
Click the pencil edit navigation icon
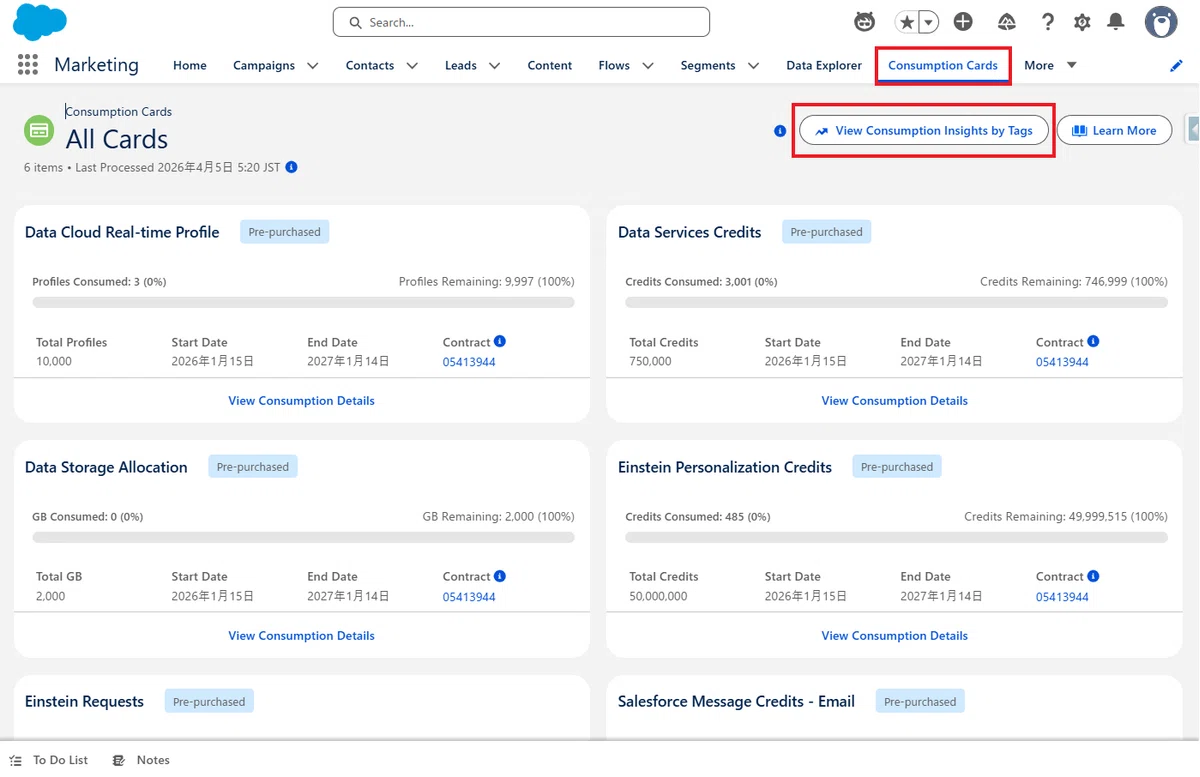tap(1176, 66)
